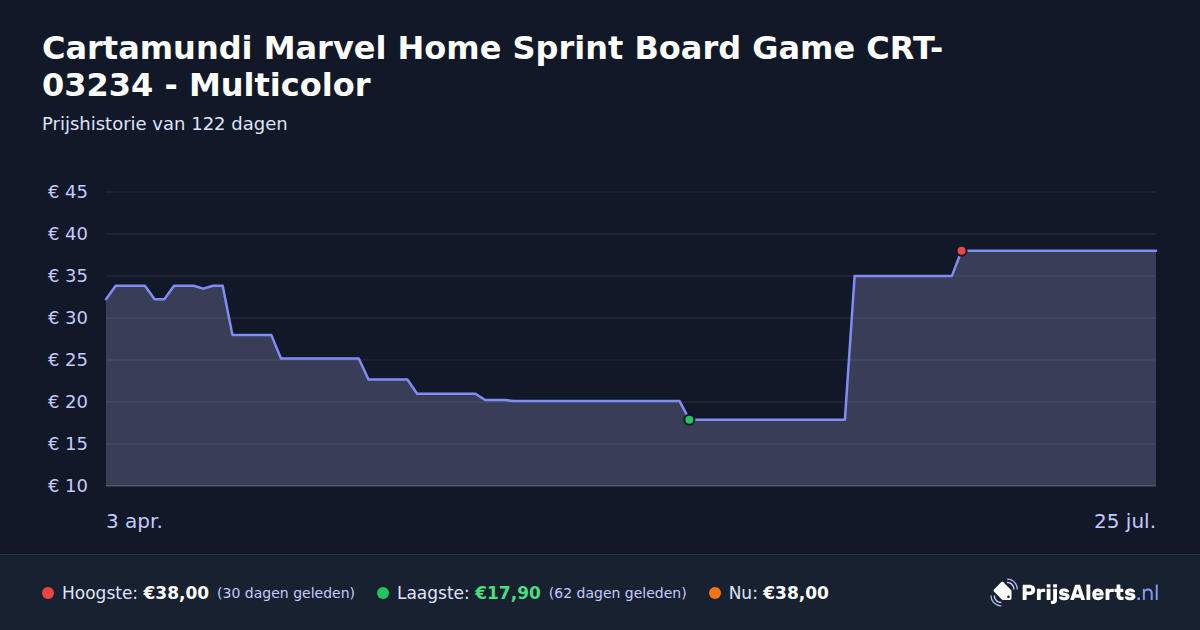Click the 25 jul. end date label

click(1125, 521)
